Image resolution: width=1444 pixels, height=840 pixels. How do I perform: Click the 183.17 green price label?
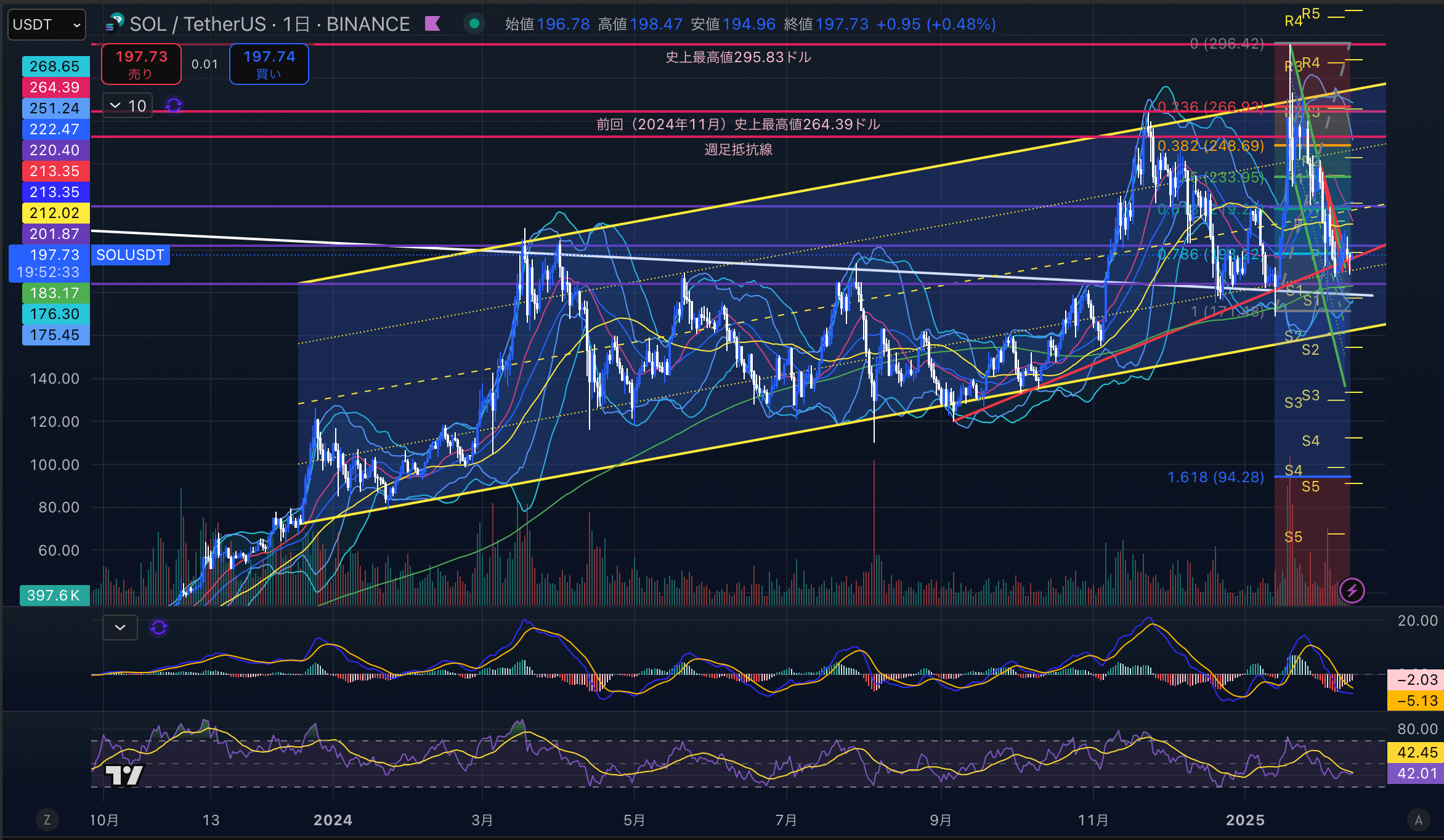[55, 293]
